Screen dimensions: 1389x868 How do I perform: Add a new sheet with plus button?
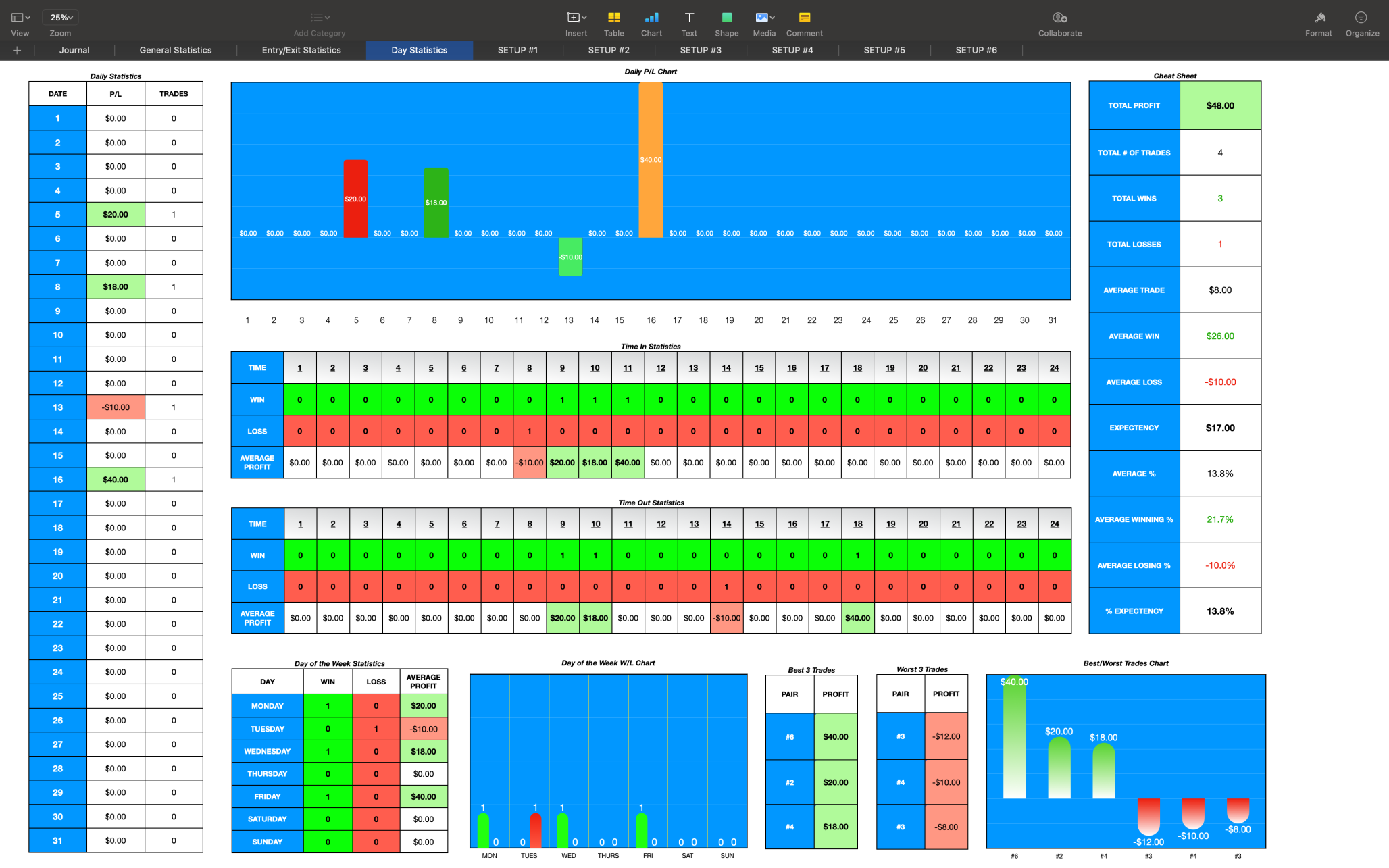click(17, 50)
